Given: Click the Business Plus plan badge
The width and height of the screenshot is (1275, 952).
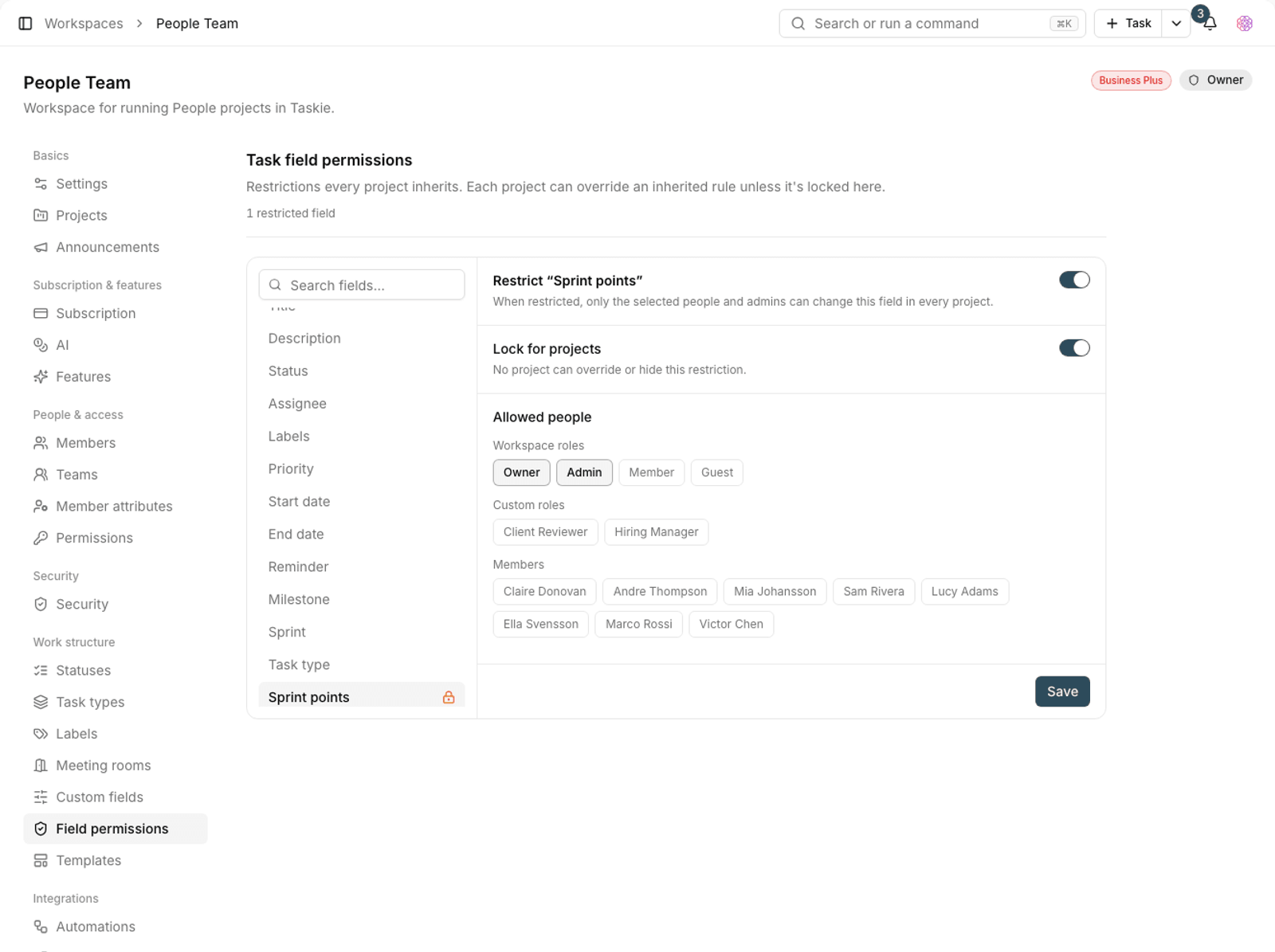Looking at the screenshot, I should click(x=1131, y=80).
